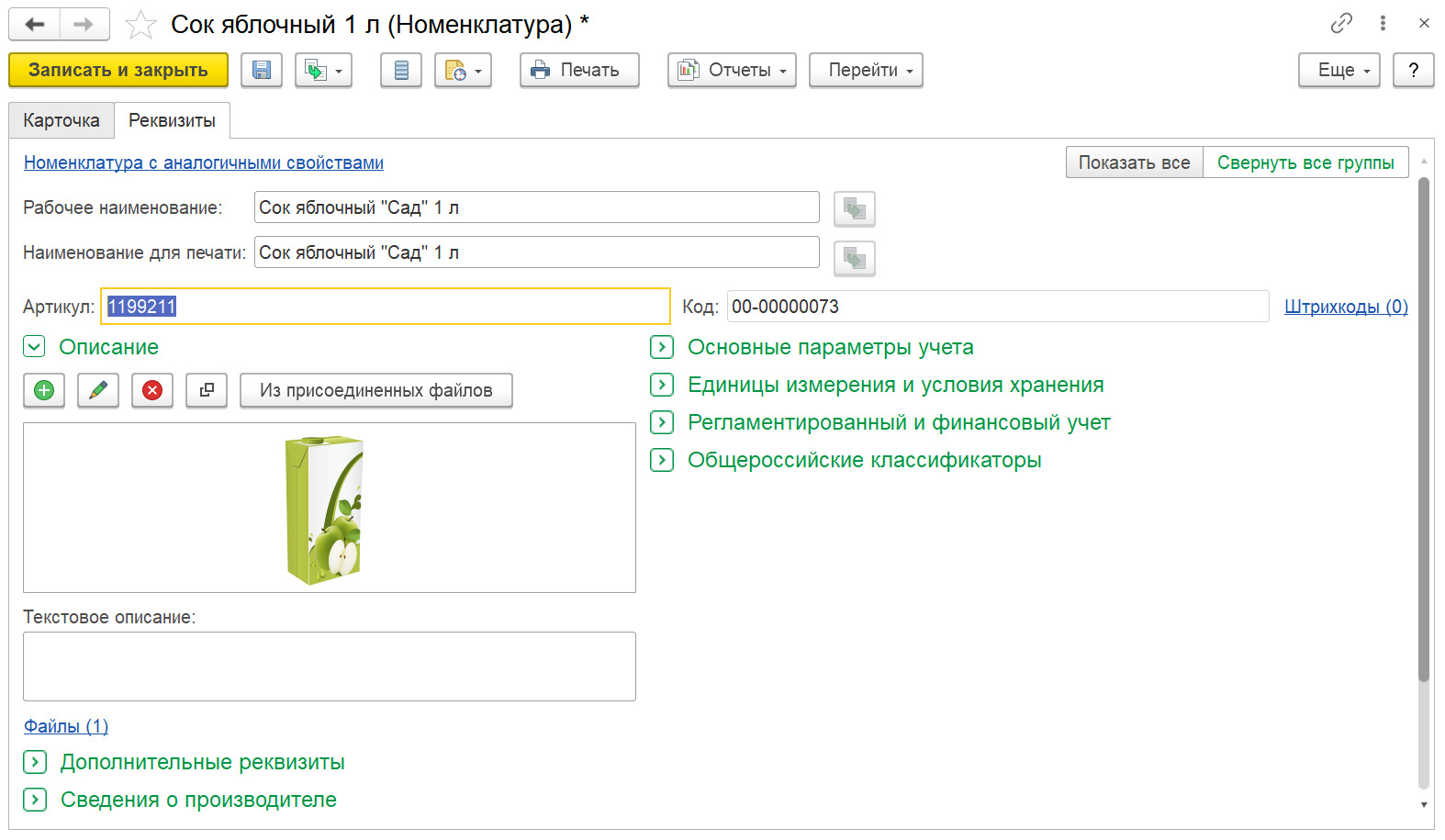Open the create-based-on dropdown icon
Image resolution: width=1445 pixels, height=840 pixels.
tap(324, 70)
